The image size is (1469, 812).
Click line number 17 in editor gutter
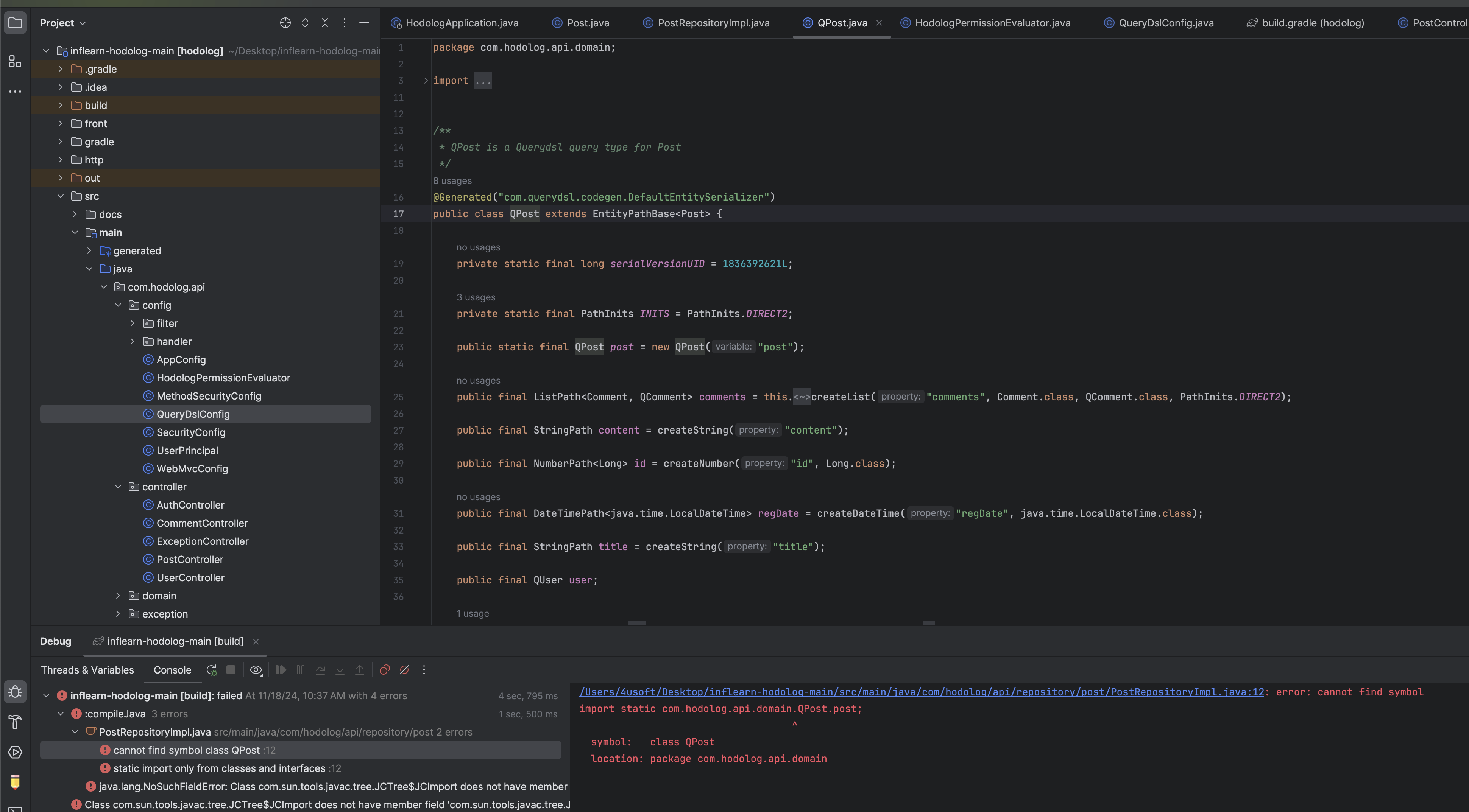(399, 214)
